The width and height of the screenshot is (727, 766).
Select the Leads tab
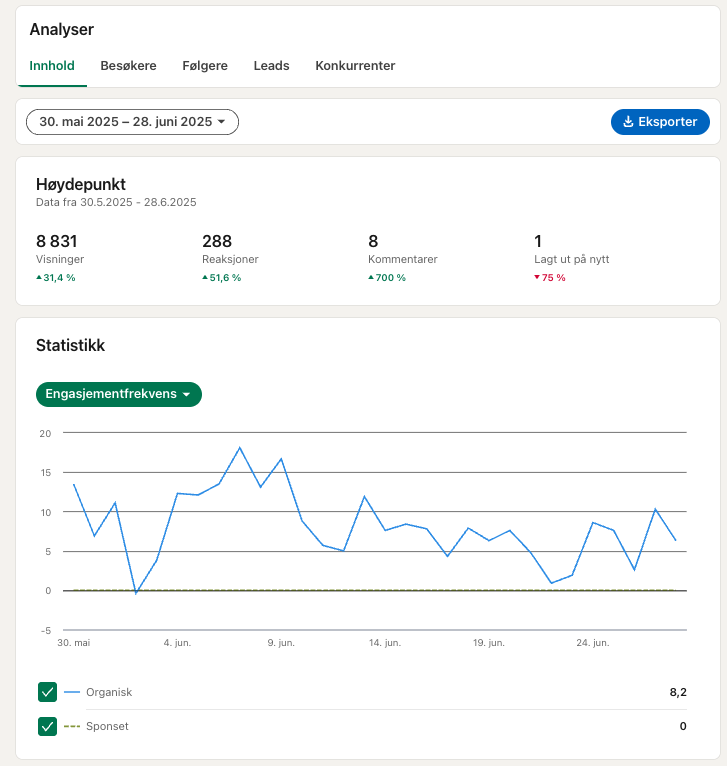(x=272, y=65)
